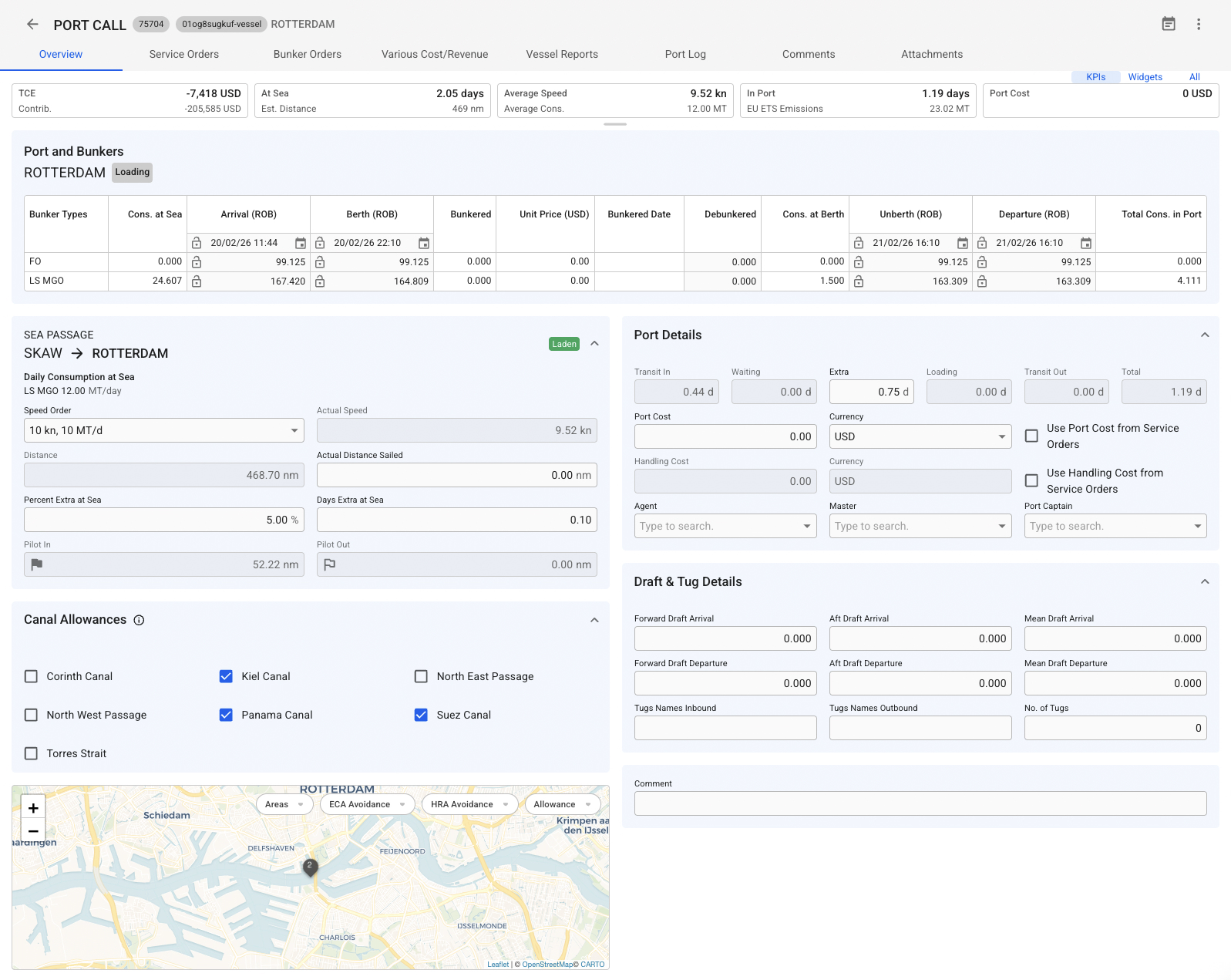1231x980 pixels.
Task: Click the OpenStreetMap attribution link
Action: 547,964
